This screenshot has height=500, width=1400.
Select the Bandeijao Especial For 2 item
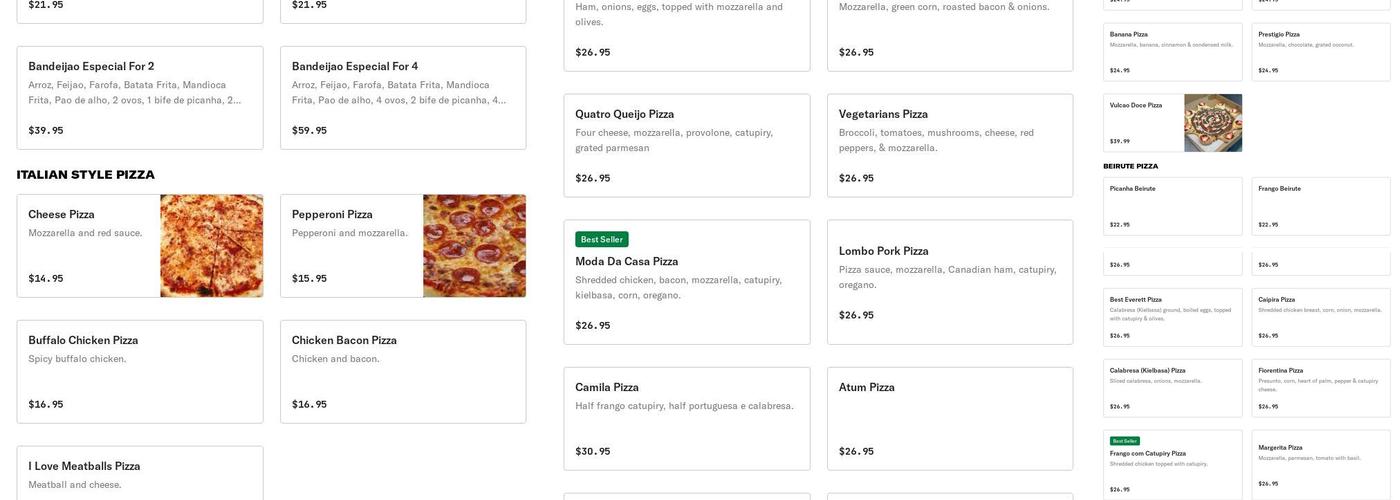[140, 98]
